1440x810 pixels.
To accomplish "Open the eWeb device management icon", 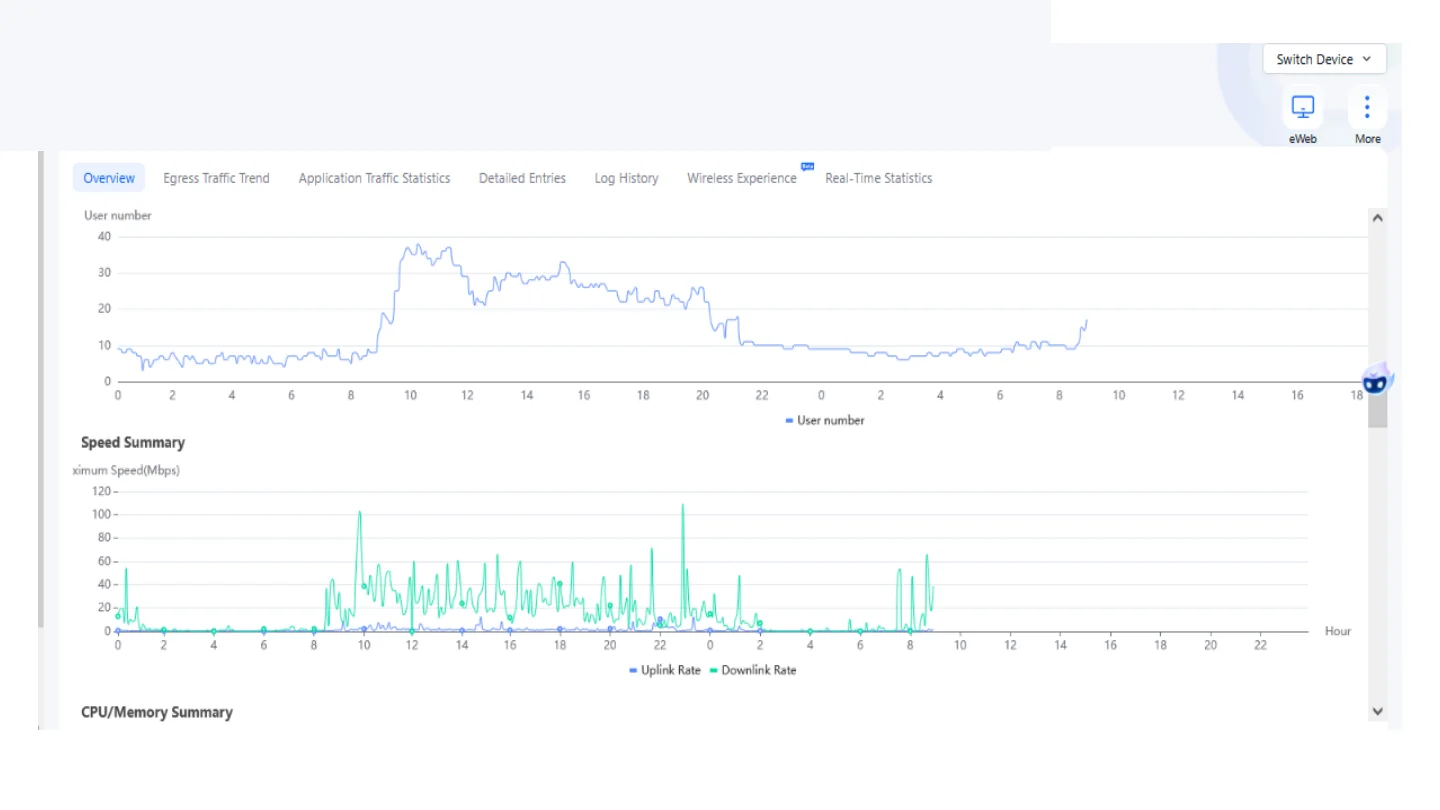I will (1302, 107).
